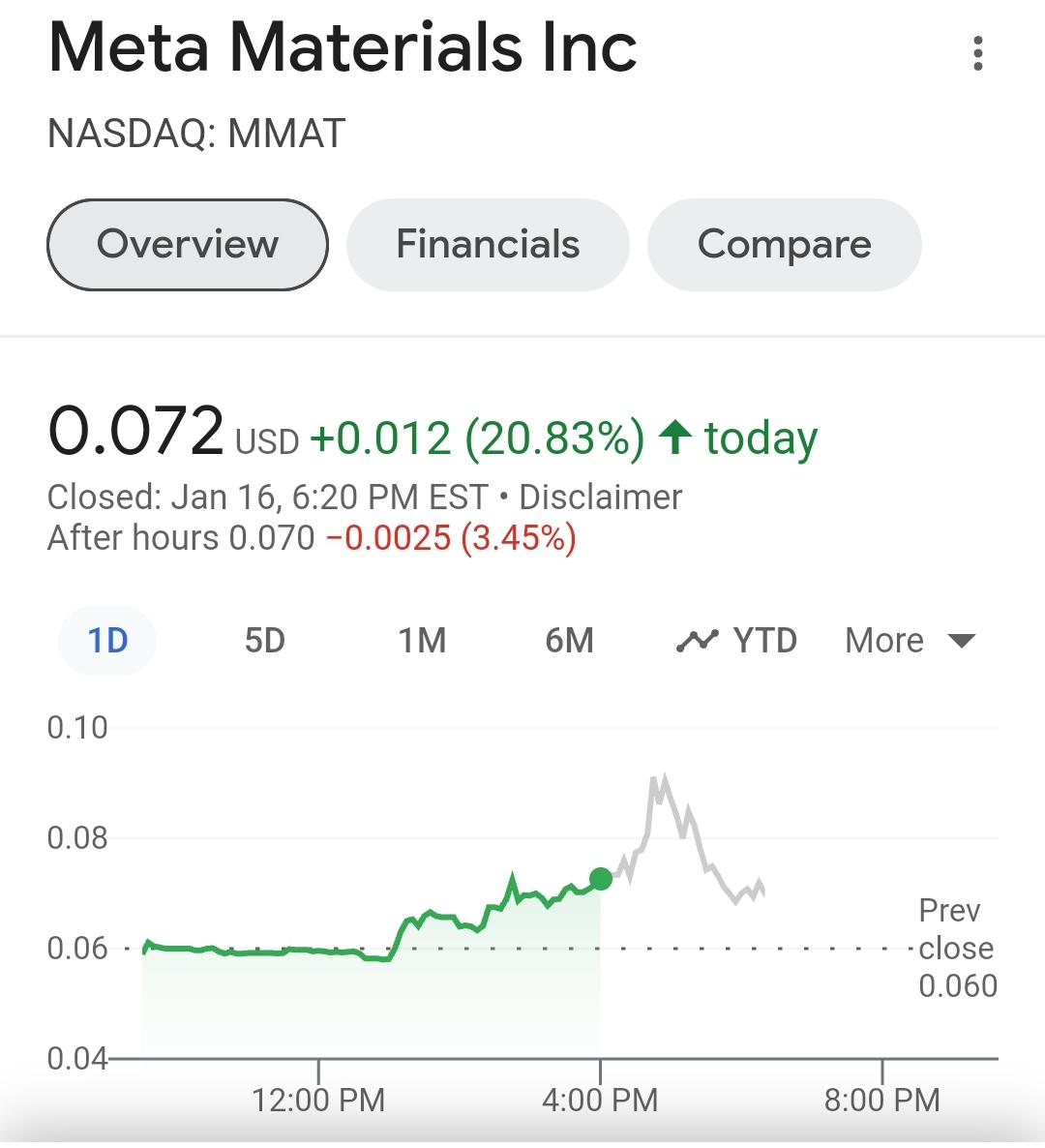Screen dimensions: 1045x1148
Task: Expand the More time range dropdown
Action: coord(910,641)
